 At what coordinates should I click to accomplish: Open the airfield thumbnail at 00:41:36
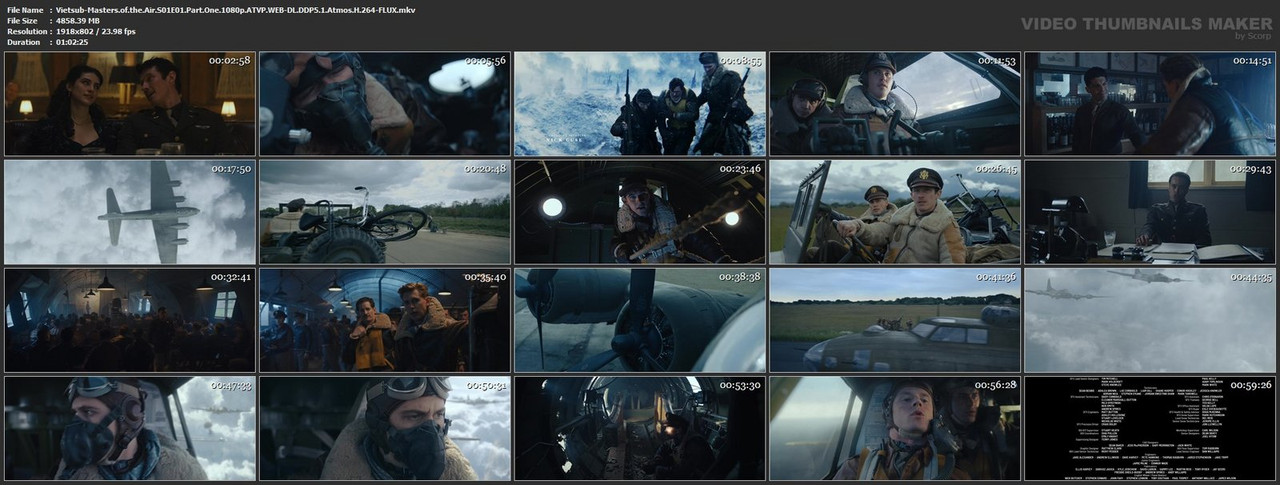[x=895, y=320]
